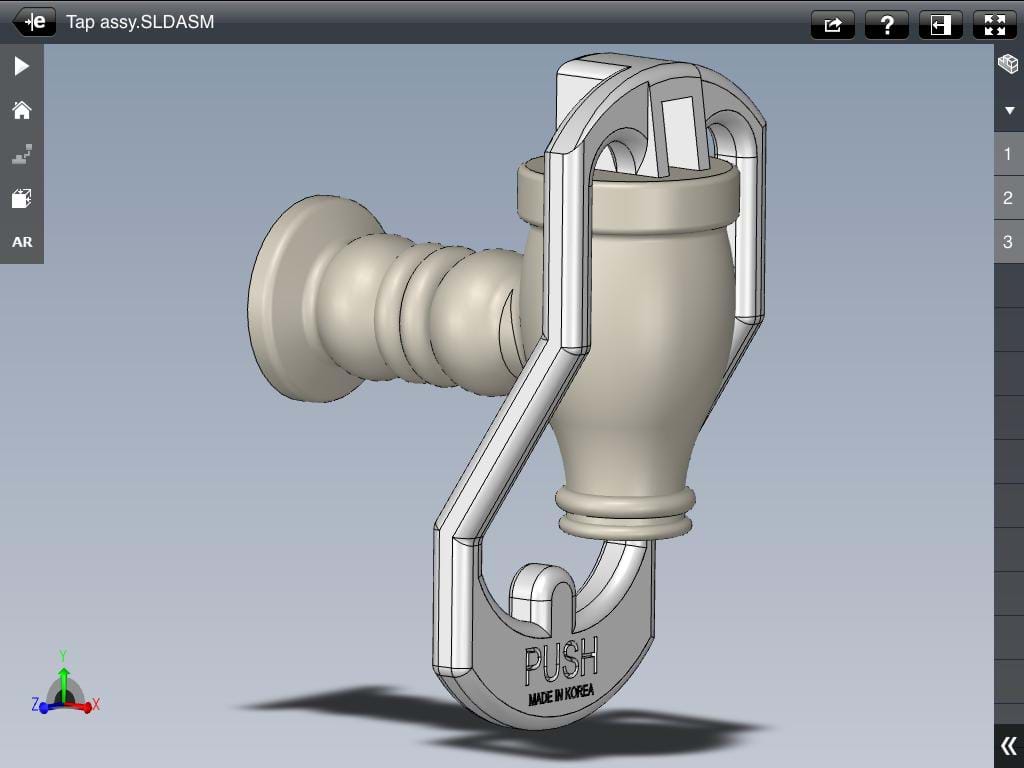Click the Tap assy.SLDASM file title
The height and width of the screenshot is (768, 1024).
pos(140,22)
